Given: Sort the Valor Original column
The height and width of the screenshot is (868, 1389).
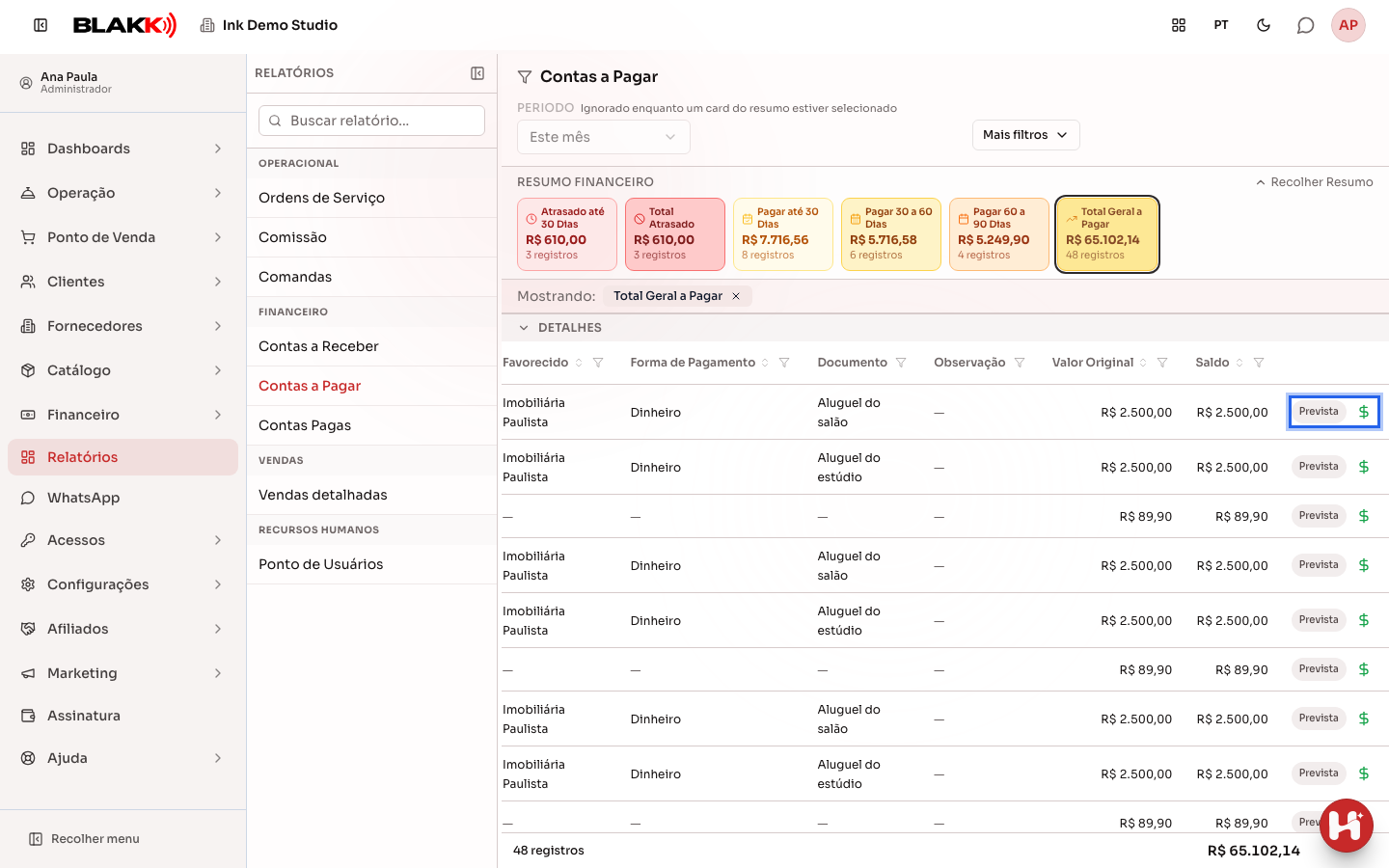Looking at the screenshot, I should [x=1143, y=363].
